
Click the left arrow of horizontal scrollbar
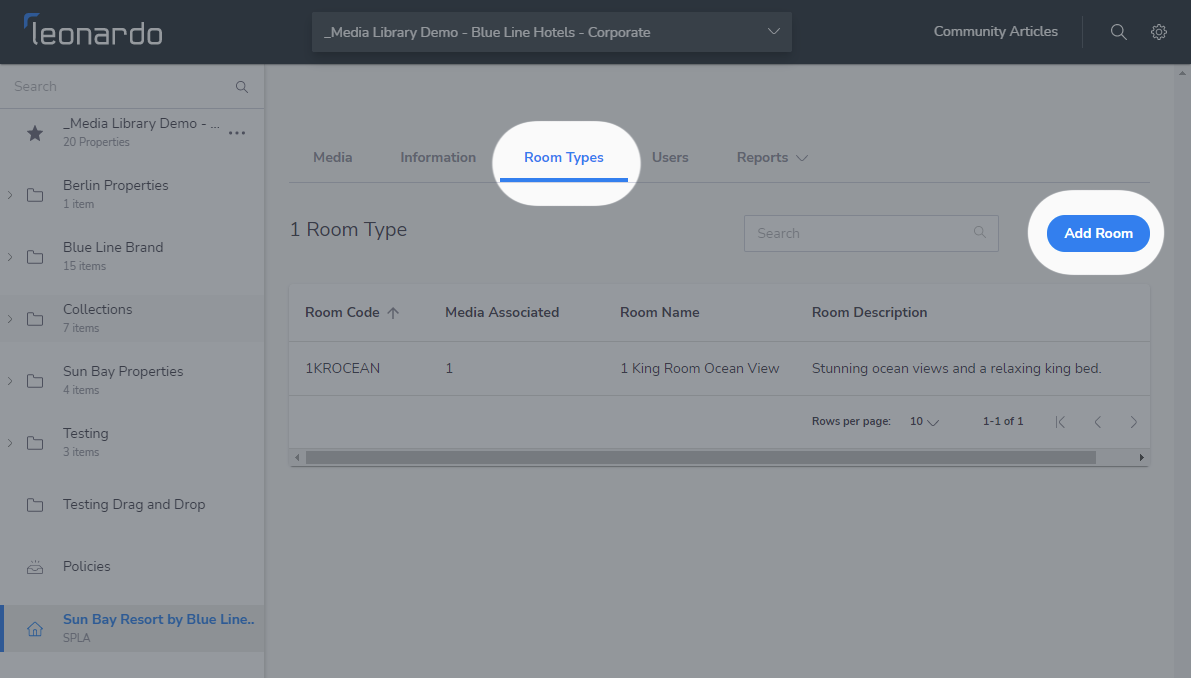(x=297, y=458)
